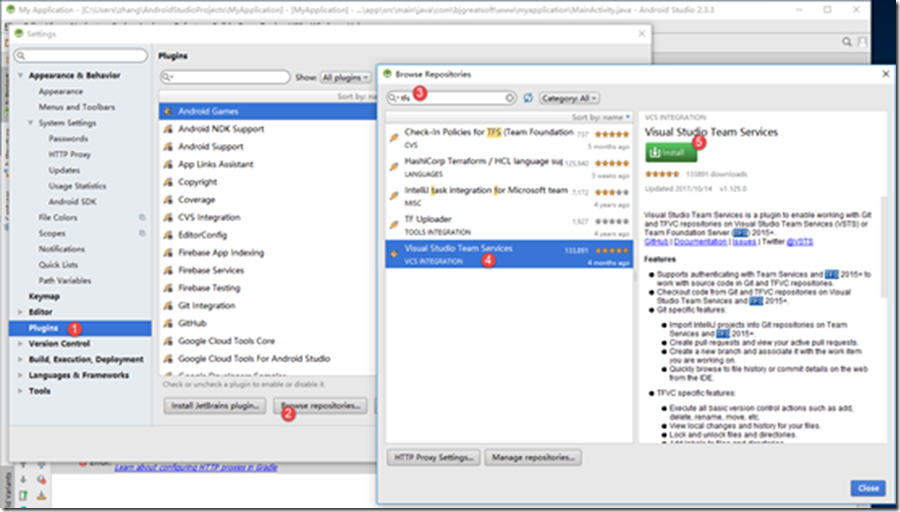Screen dimensions: 900x512
Task: Select Keymap settings item
Action: 44,297
